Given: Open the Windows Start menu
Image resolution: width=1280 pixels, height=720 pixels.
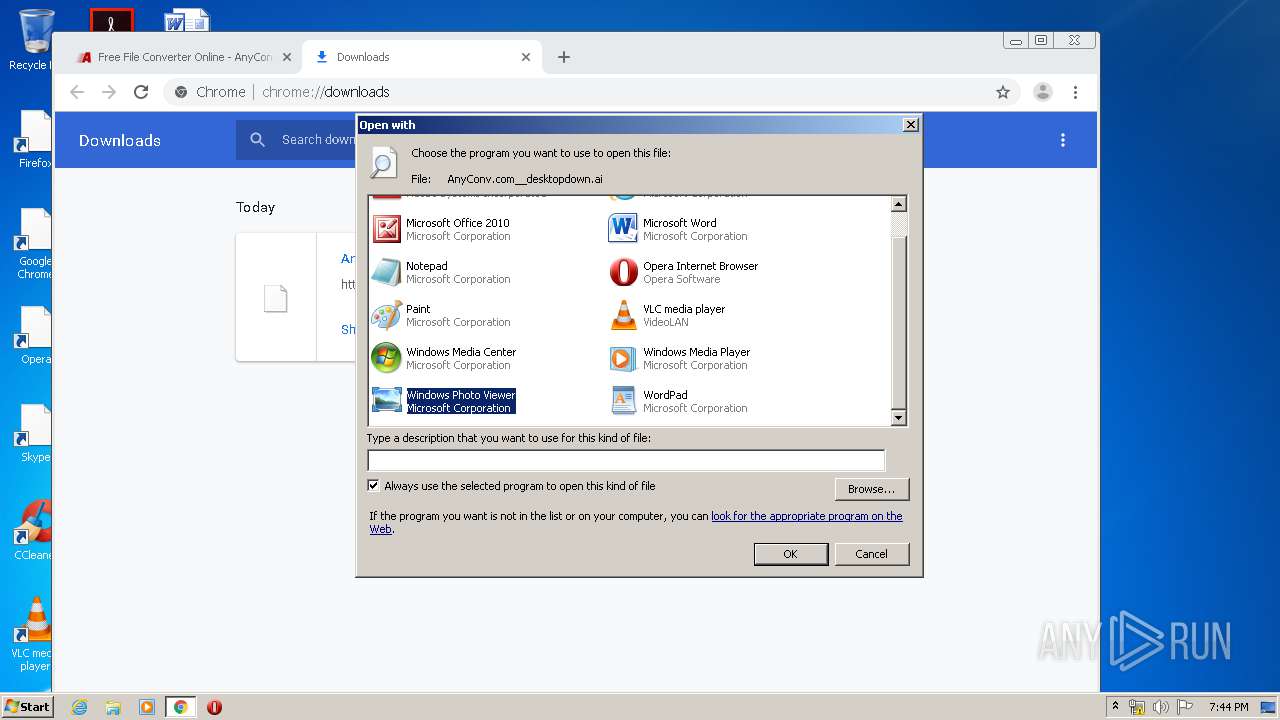Looking at the screenshot, I should tap(27, 707).
